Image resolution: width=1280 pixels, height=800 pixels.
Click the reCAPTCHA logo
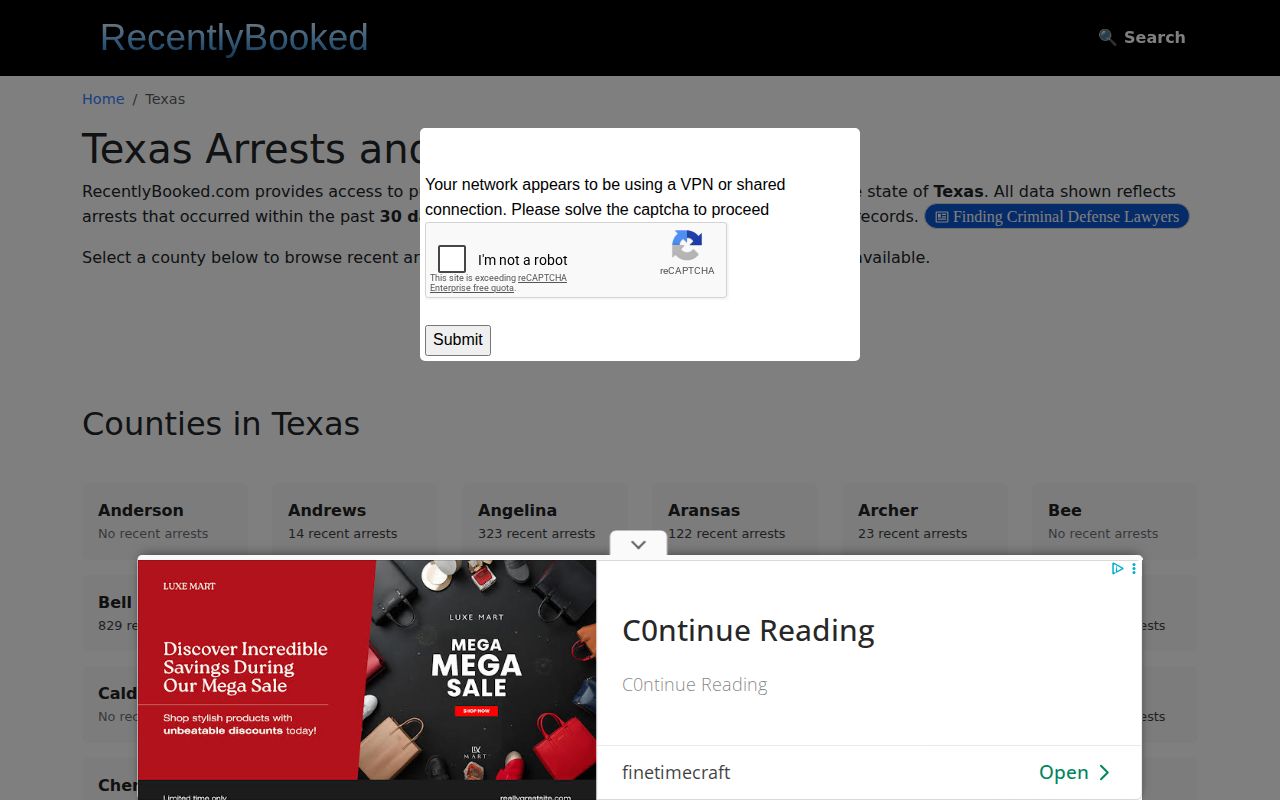click(687, 245)
